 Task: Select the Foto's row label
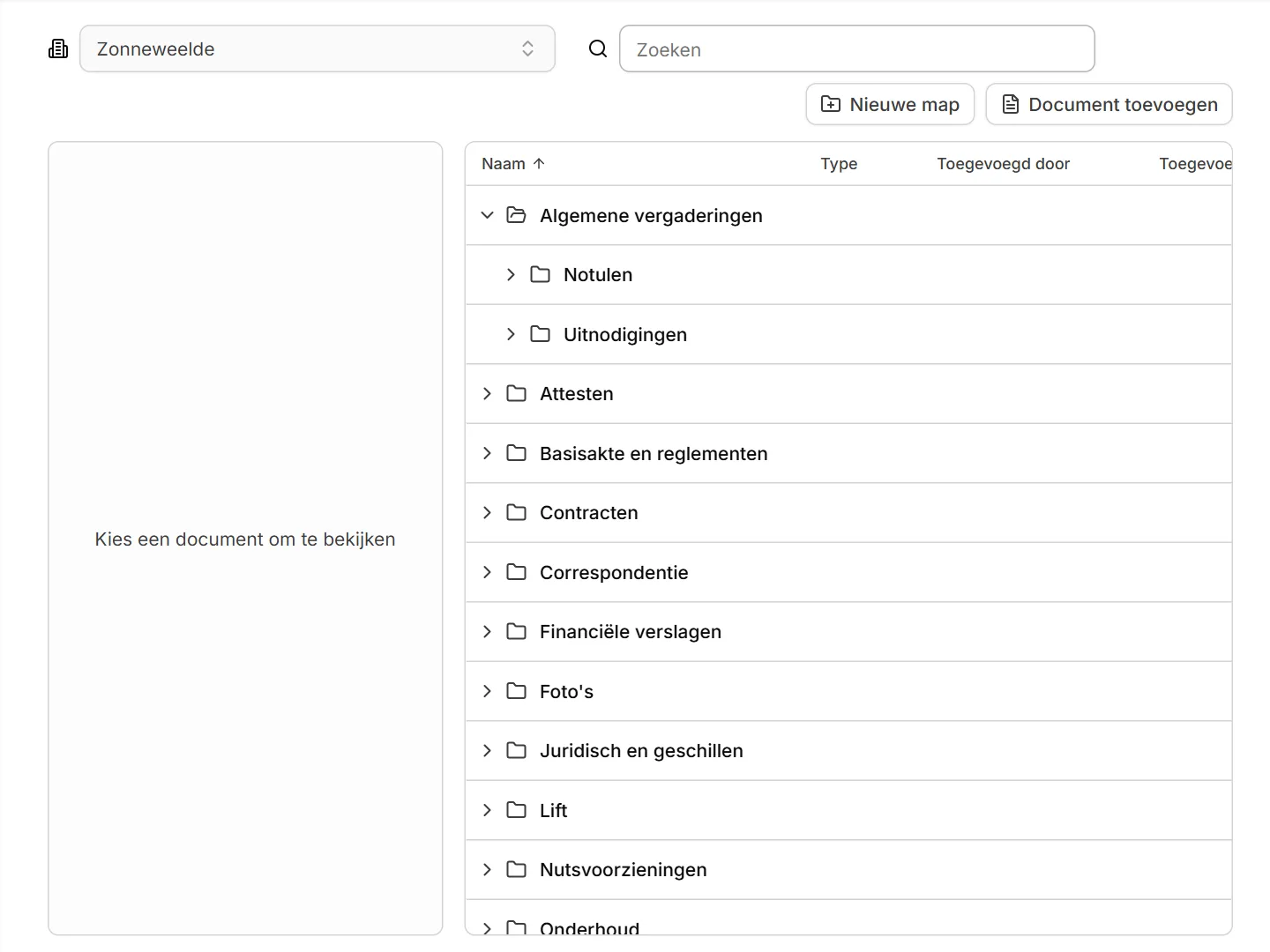[x=566, y=691]
